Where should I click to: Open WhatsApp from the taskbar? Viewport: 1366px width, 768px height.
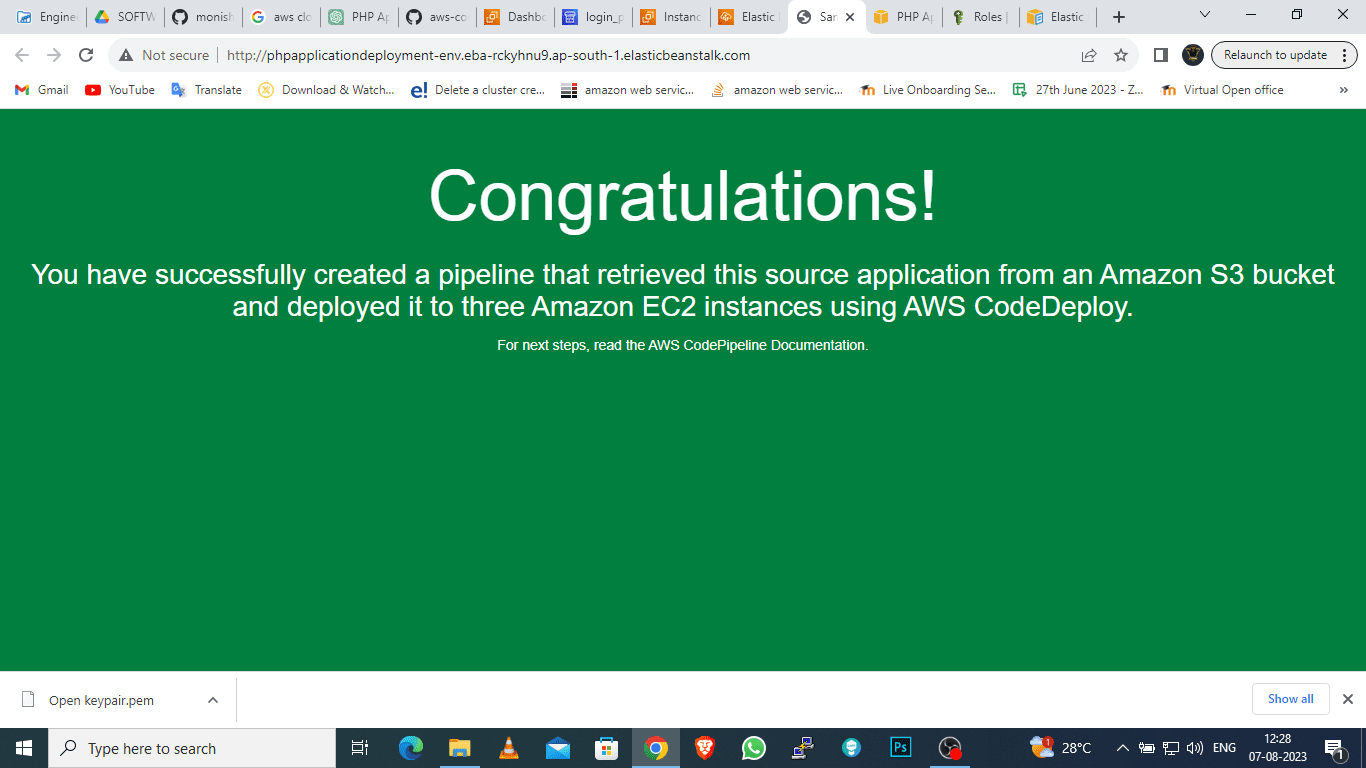pyautogui.click(x=753, y=748)
